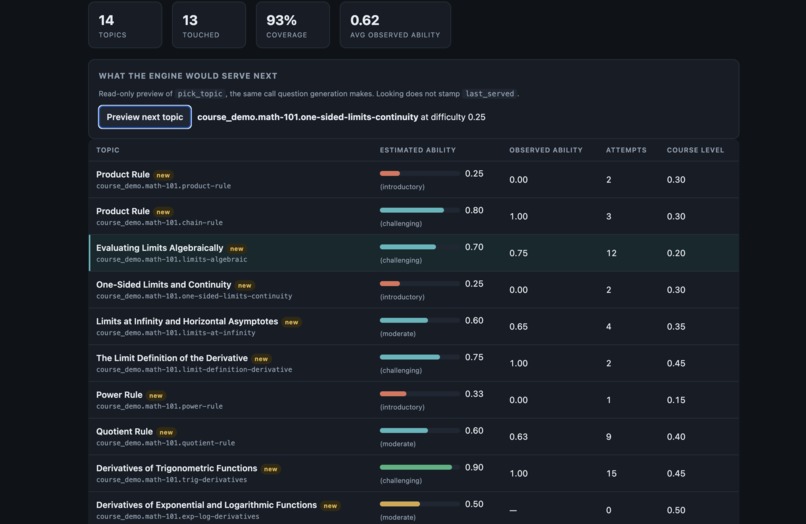Click the pick_topic code label
The width and height of the screenshot is (806, 524).
pyautogui.click(x=200, y=94)
